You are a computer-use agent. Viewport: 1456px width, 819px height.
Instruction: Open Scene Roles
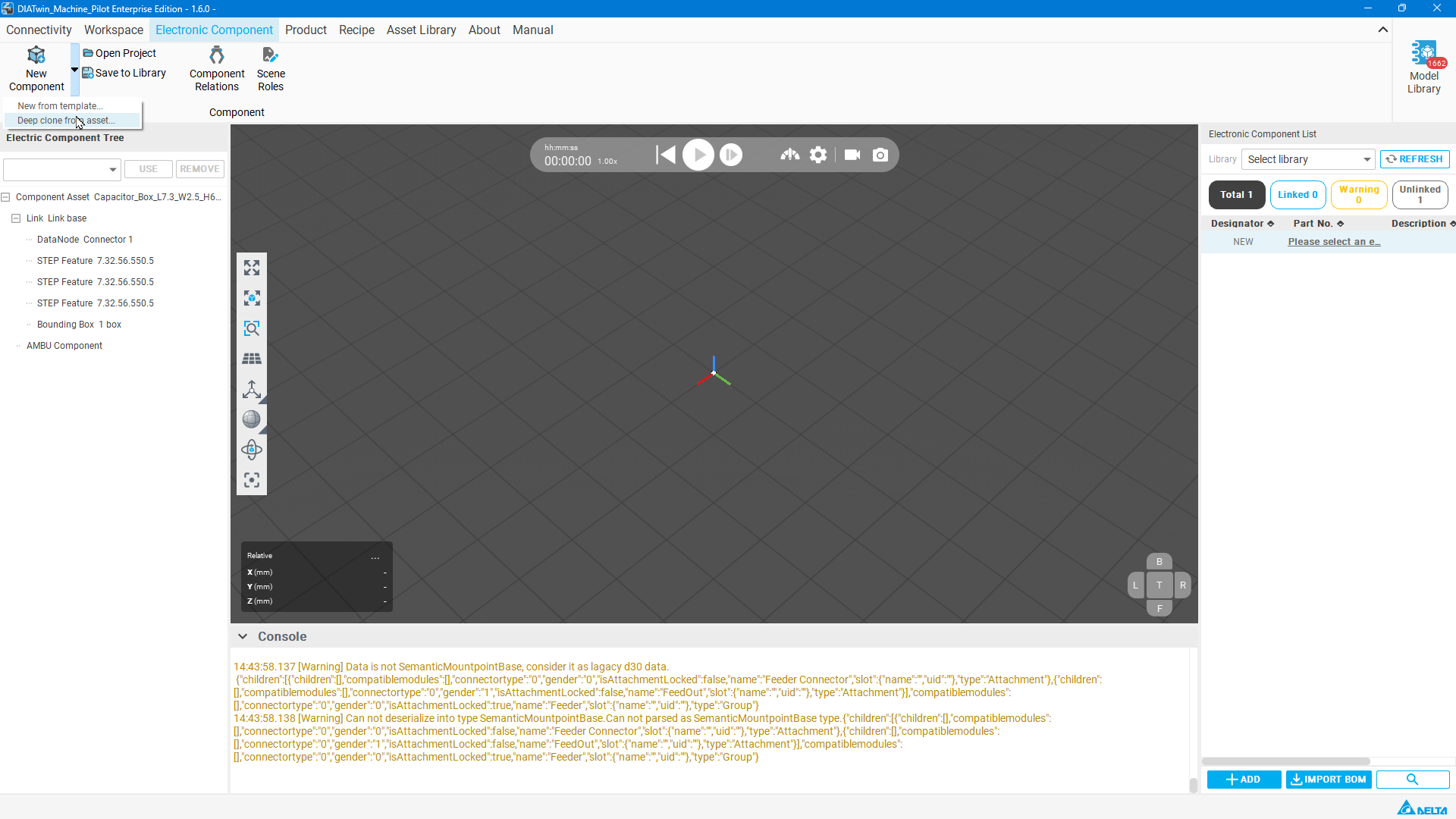(271, 69)
